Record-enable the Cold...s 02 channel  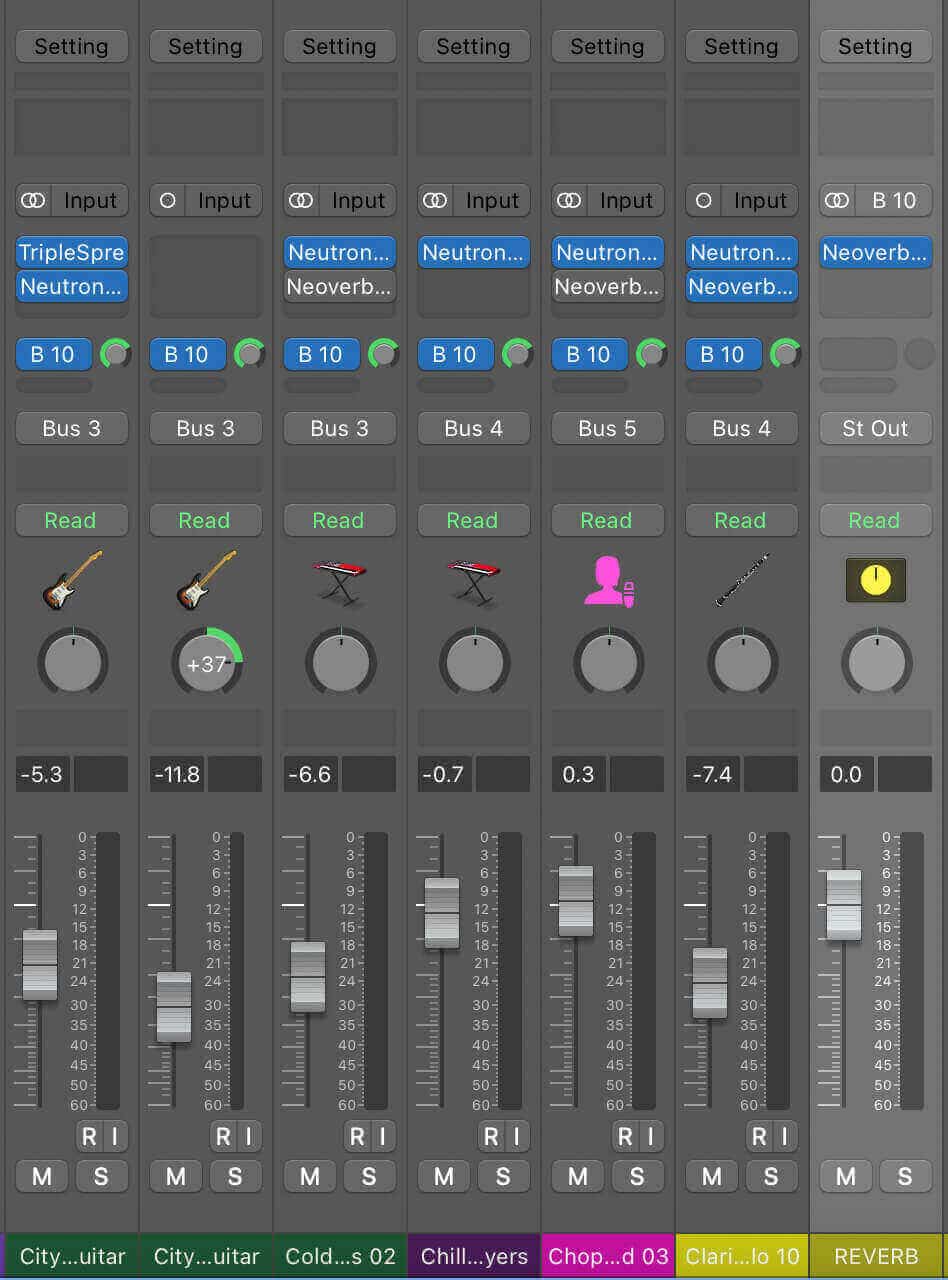357,1136
